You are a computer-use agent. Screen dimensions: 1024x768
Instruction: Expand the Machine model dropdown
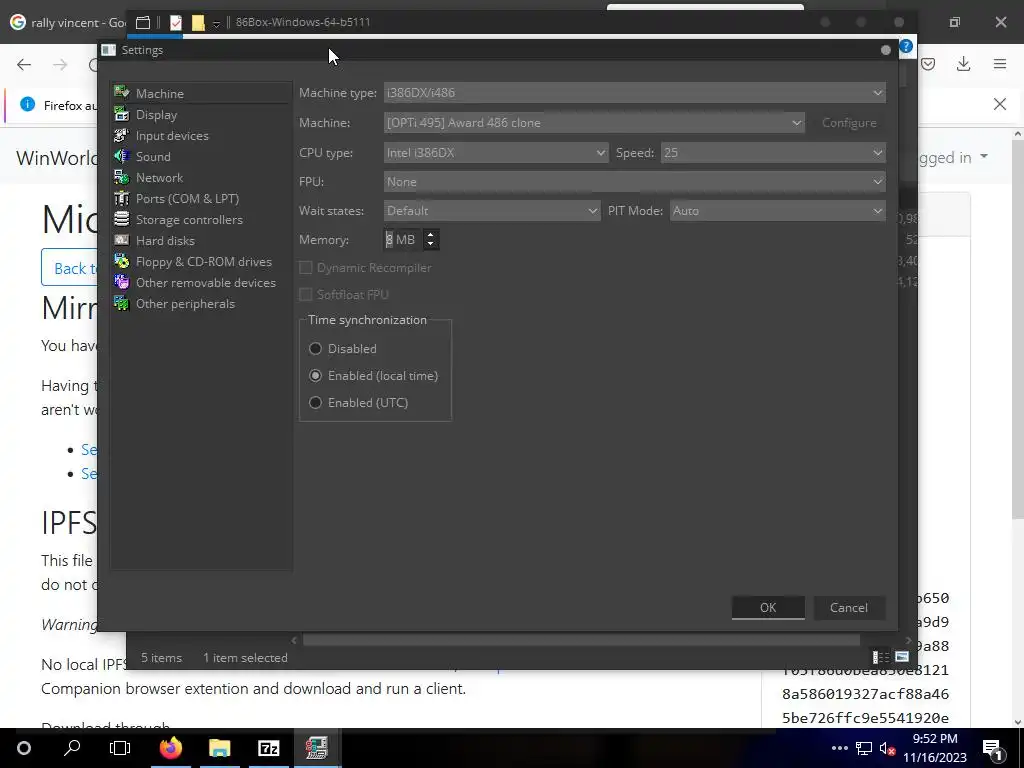click(594, 123)
